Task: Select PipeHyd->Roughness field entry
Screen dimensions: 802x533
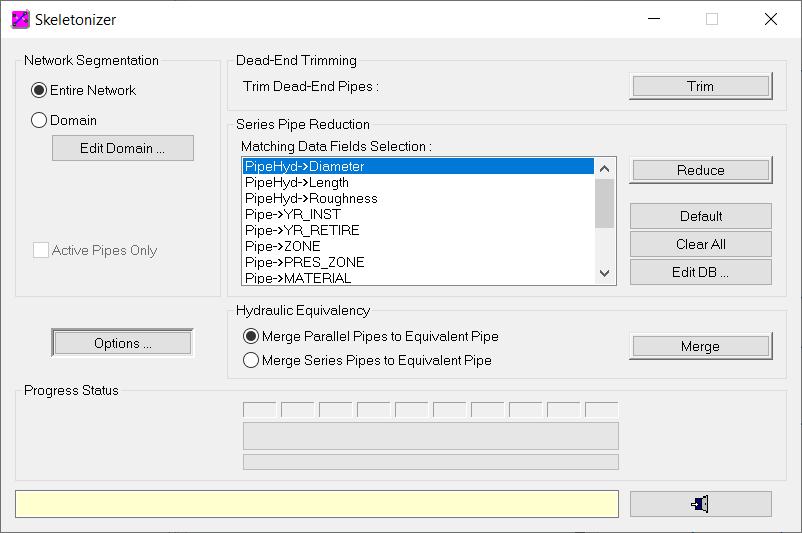Action: (418, 198)
